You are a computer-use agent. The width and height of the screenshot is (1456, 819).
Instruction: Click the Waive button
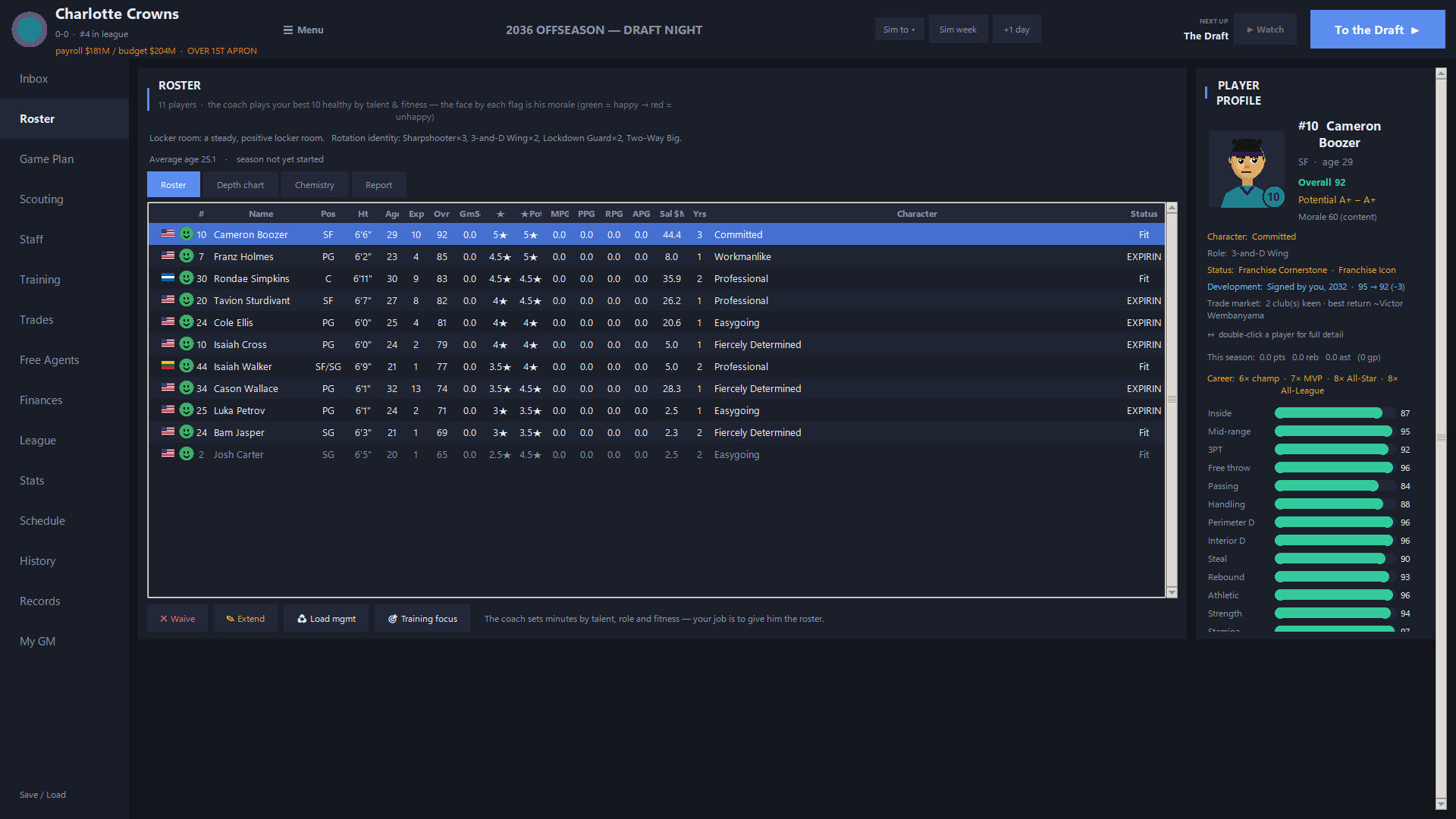click(177, 619)
